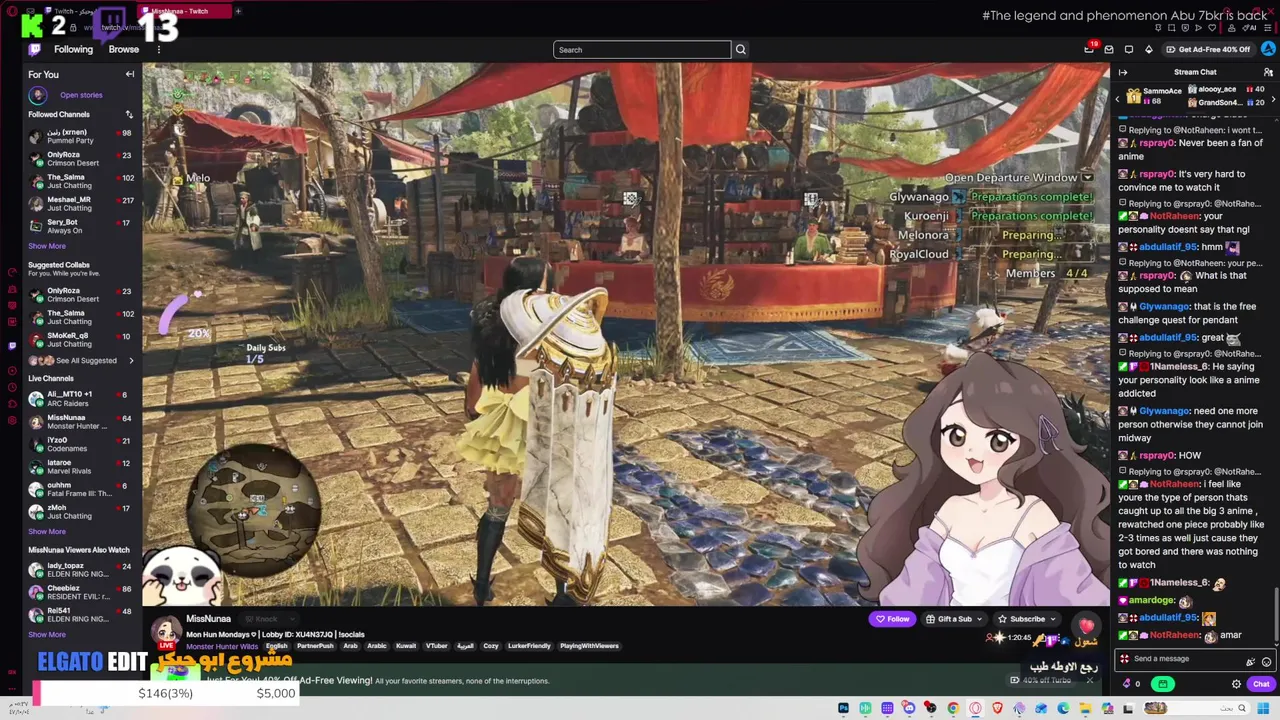Image resolution: width=1280 pixels, height=720 pixels.
Task: Open the emote picker in chat
Action: (x=1267, y=660)
